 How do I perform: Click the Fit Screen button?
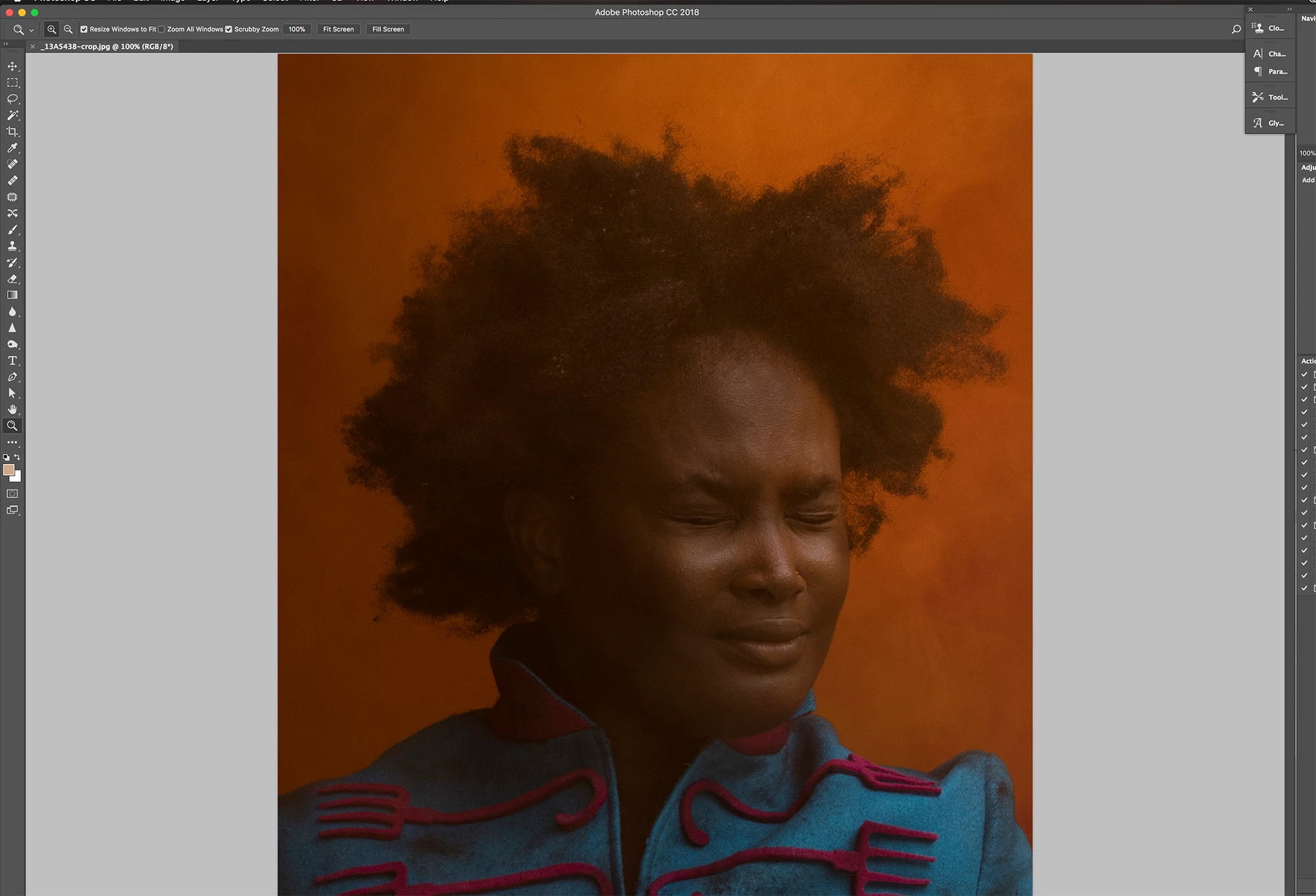click(x=338, y=29)
